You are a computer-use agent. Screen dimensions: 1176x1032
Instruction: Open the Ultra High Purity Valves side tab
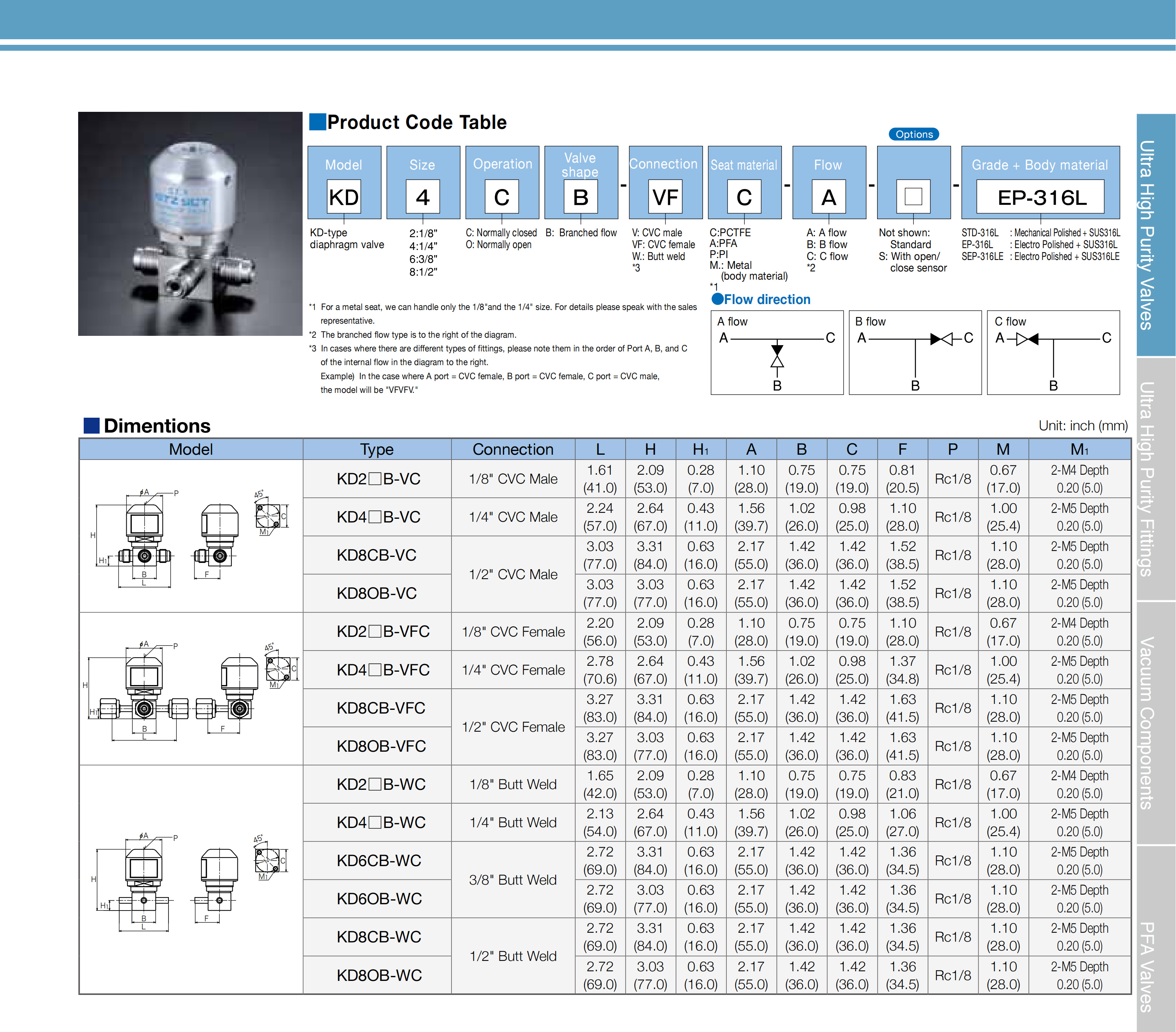click(1156, 235)
